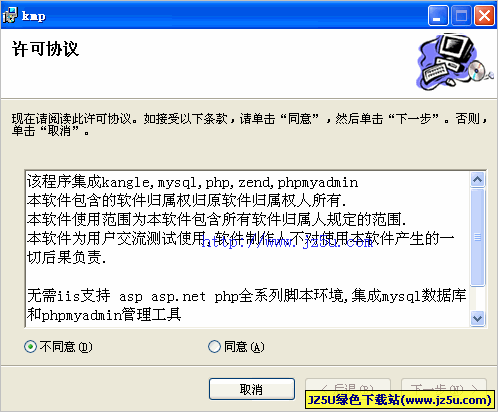Click the license scrollbar down arrow
This screenshot has width=498, height=412.
tap(478, 318)
